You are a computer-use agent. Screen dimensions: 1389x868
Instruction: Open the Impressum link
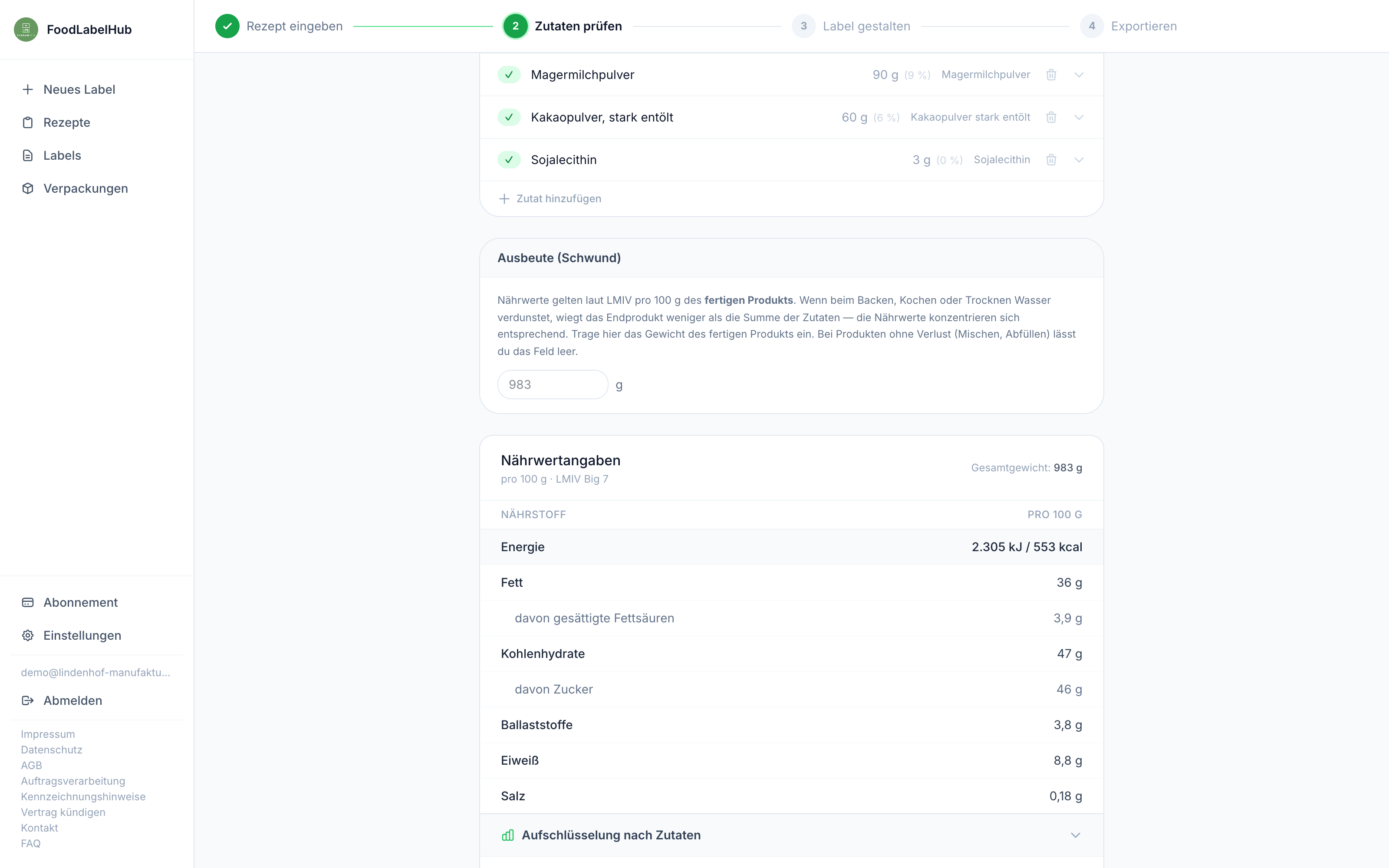tap(48, 734)
